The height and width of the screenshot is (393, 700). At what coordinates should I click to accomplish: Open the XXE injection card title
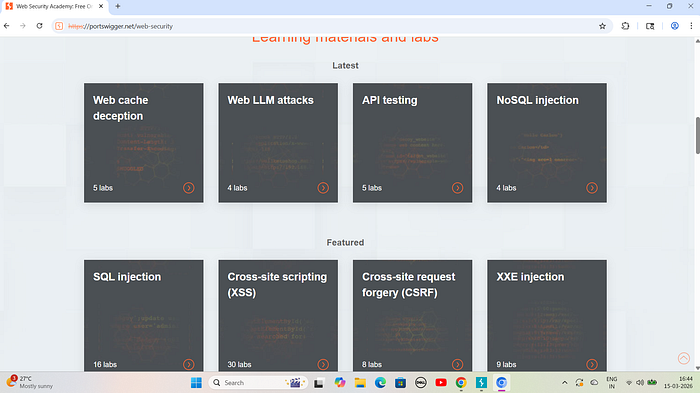point(530,277)
